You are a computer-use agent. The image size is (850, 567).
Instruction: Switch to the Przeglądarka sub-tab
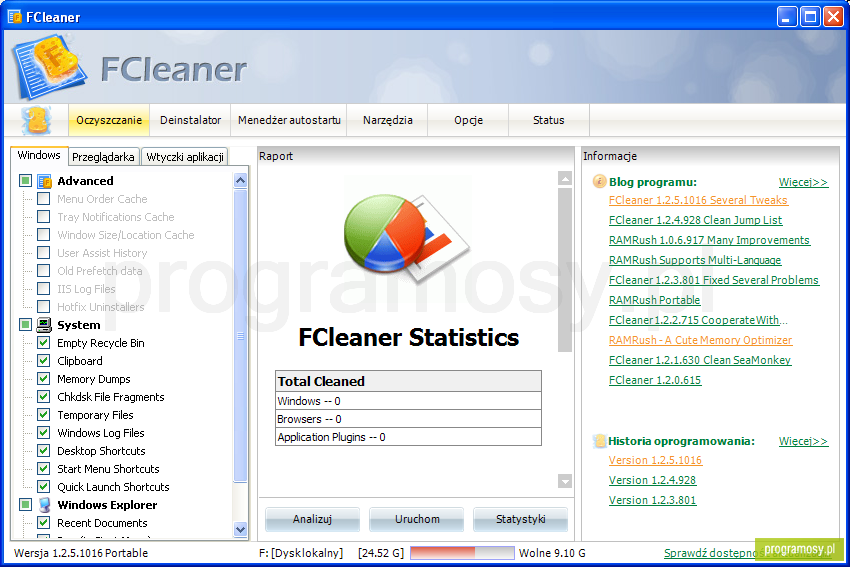(103, 157)
